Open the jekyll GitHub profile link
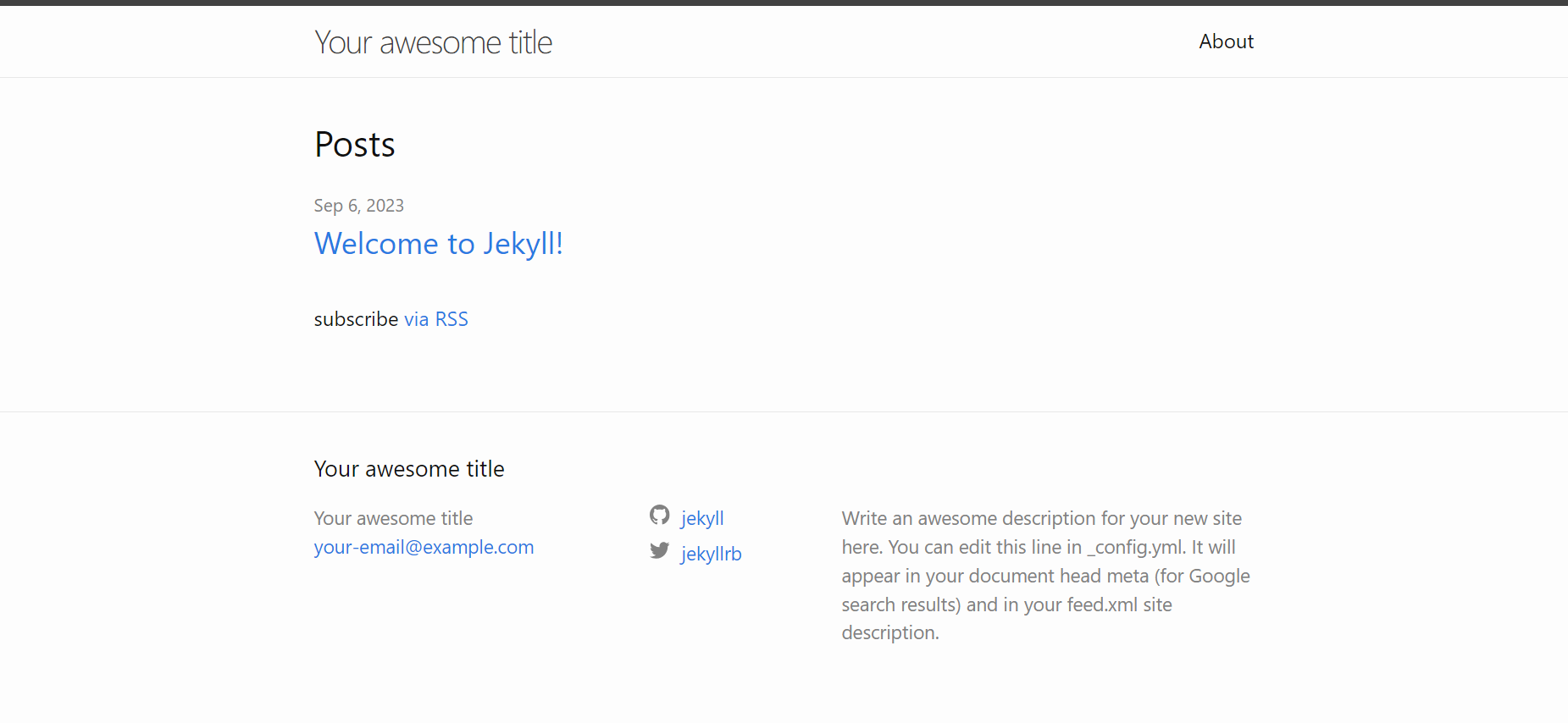 tap(702, 518)
